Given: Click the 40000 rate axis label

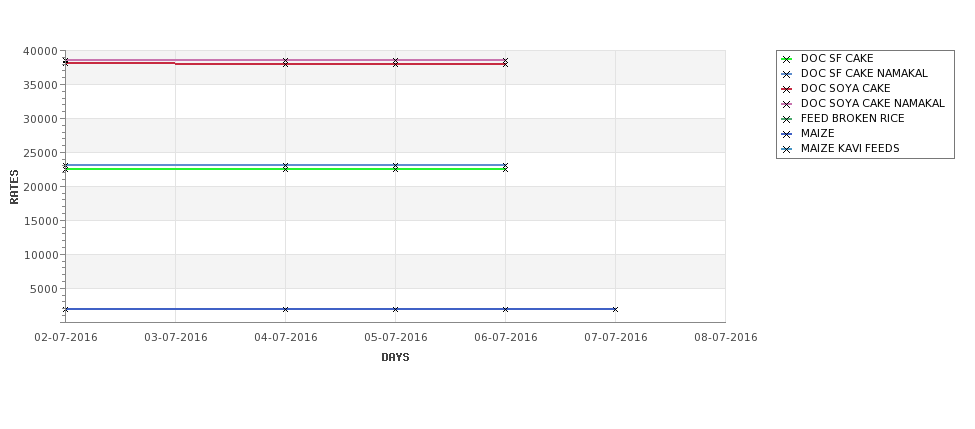Looking at the screenshot, I should (x=40, y=51).
